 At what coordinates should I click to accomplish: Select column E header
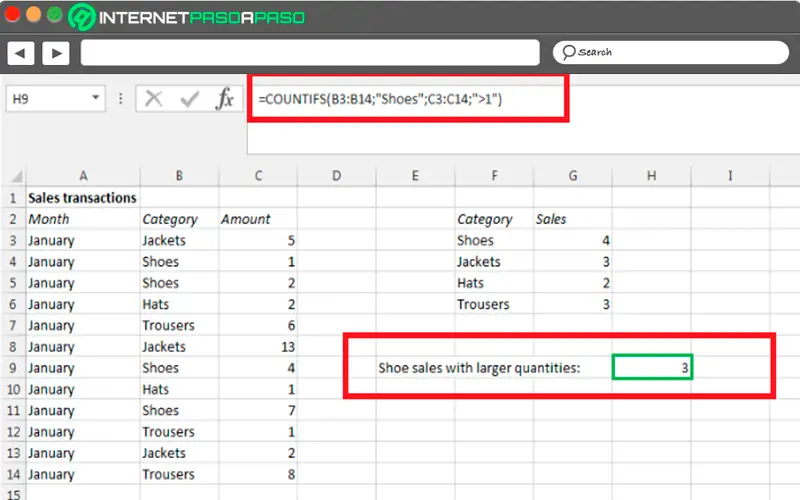415,176
